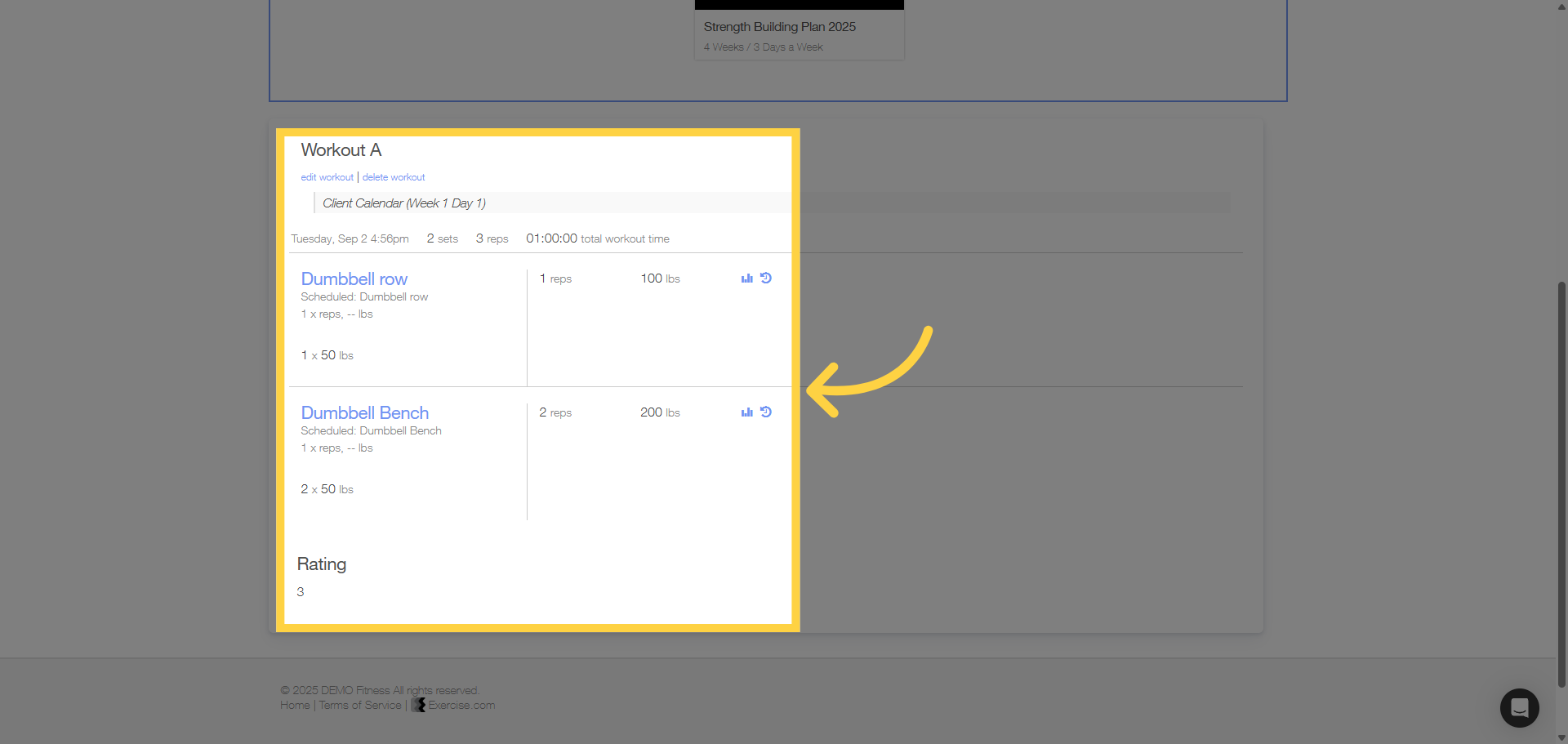Open the chat support bubble
The width and height of the screenshot is (1568, 744).
[x=1519, y=707]
